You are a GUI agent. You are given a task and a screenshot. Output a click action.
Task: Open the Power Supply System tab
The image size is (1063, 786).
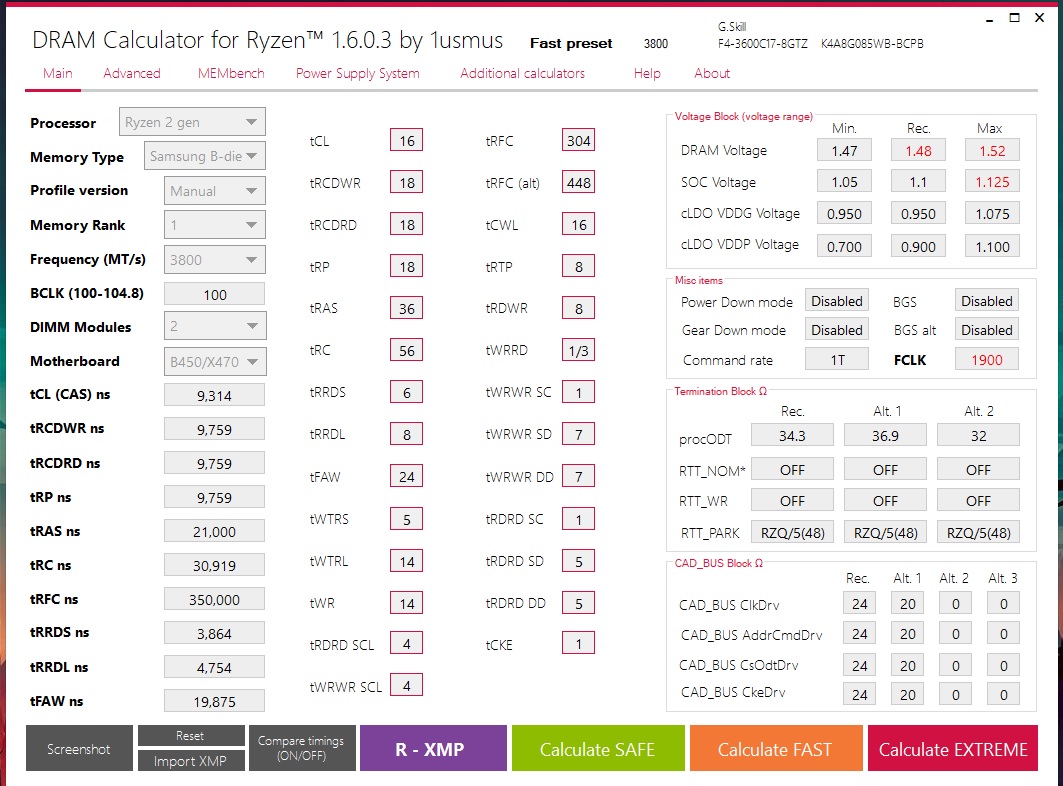coord(357,73)
